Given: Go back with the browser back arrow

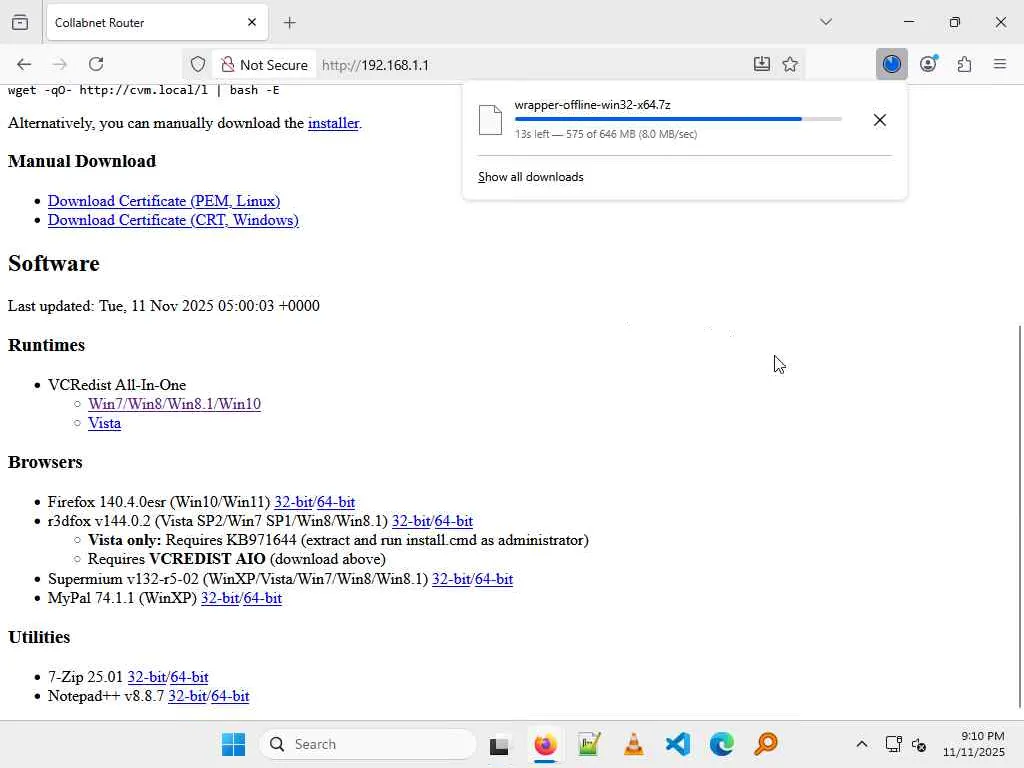Looking at the screenshot, I should pyautogui.click(x=24, y=64).
